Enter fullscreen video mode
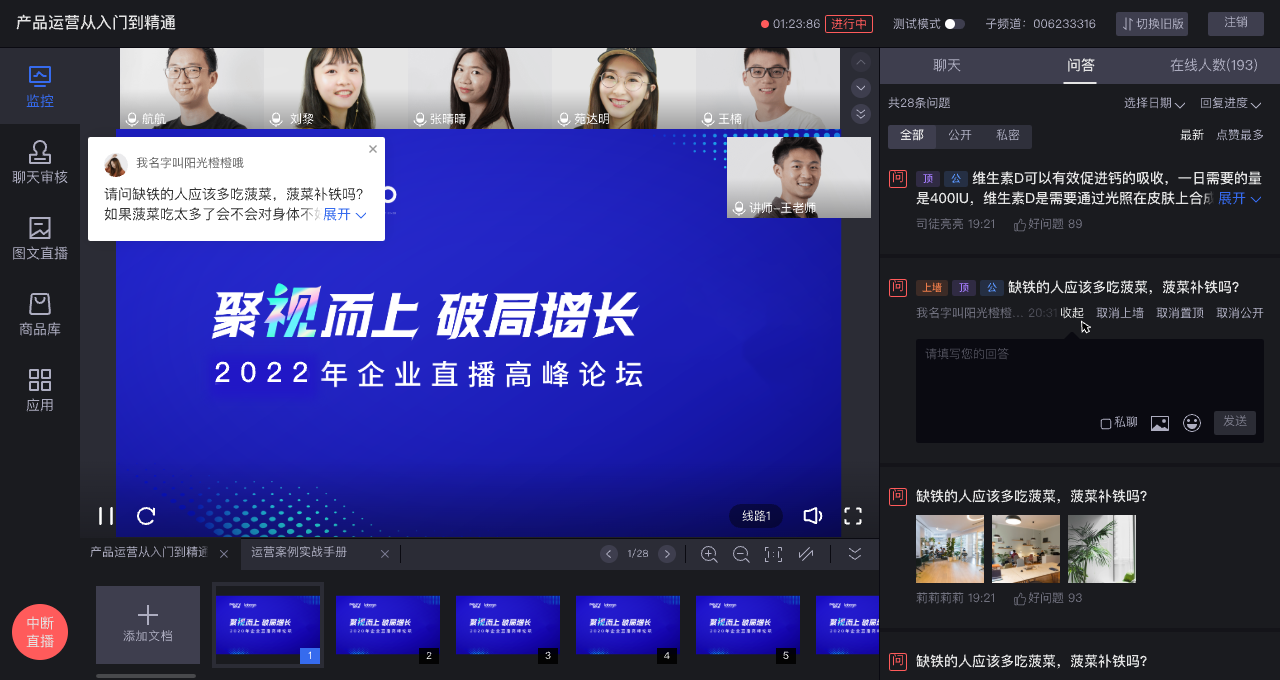The height and width of the screenshot is (680, 1280). [x=853, y=516]
